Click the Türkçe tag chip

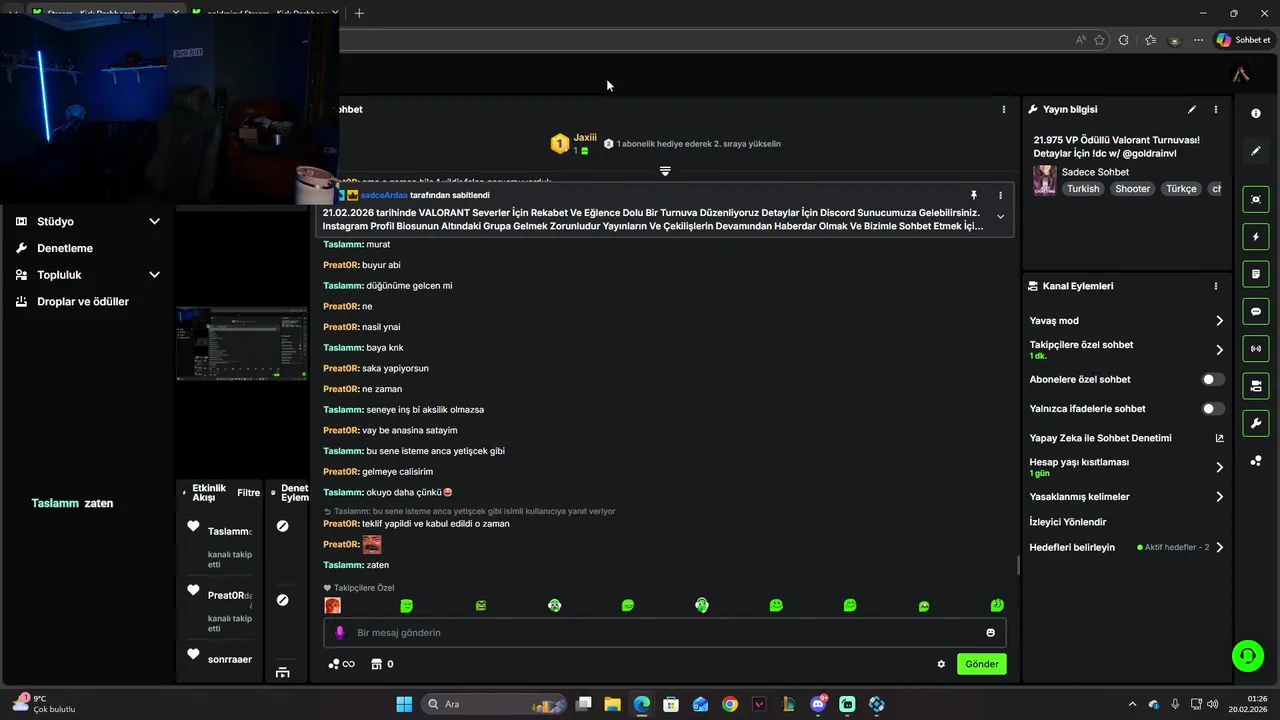click(1181, 189)
